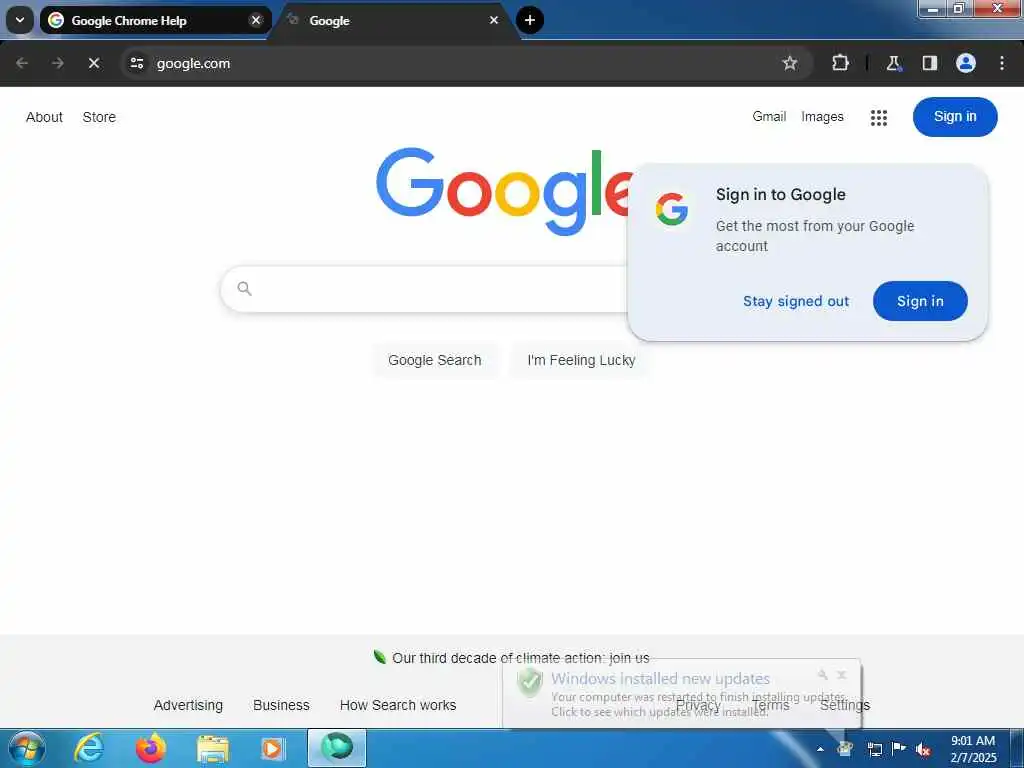
Task: Open the Store link
Action: point(99,117)
